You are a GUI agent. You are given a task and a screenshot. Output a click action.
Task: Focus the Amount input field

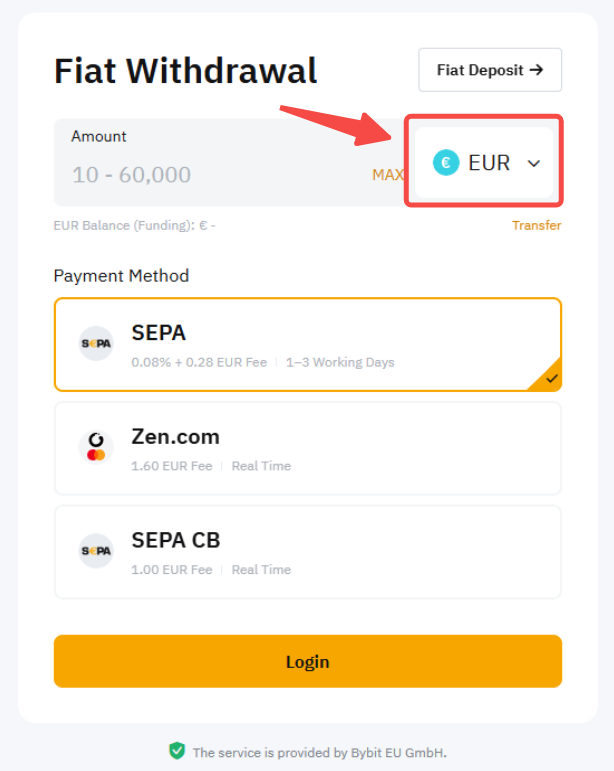pyautogui.click(x=210, y=175)
